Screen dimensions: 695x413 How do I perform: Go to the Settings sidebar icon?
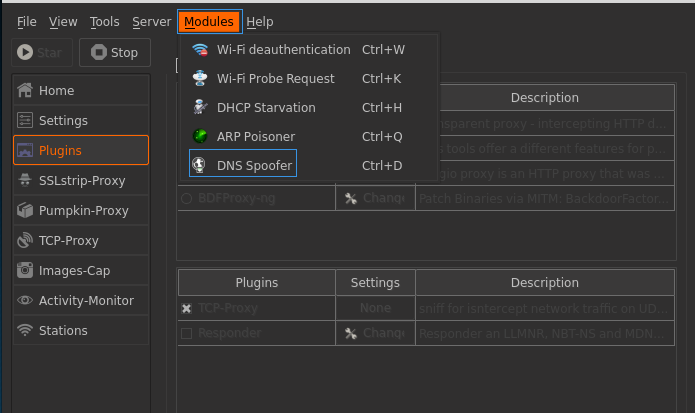pos(25,121)
